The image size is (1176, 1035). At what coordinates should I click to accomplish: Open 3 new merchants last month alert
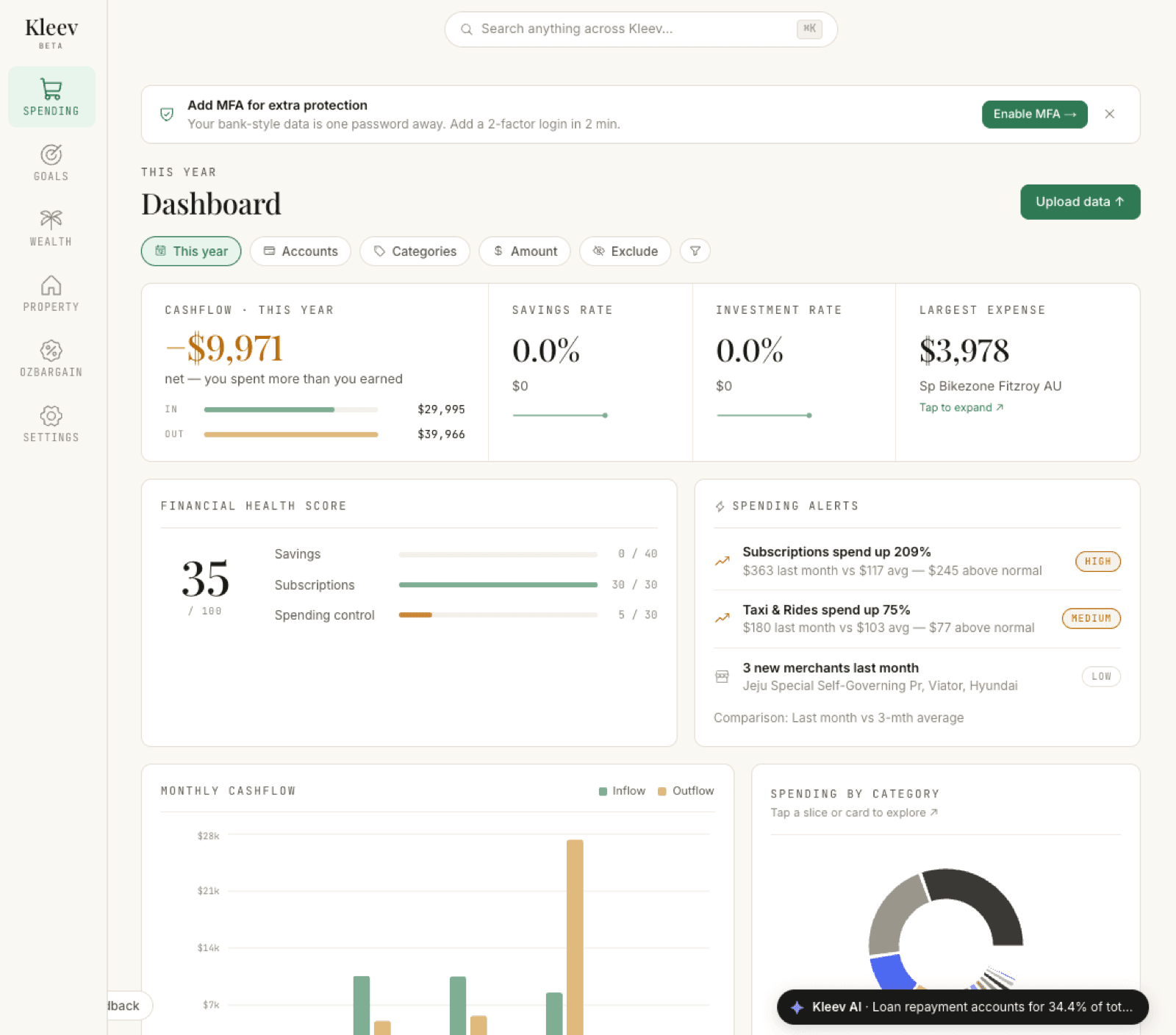[x=917, y=676]
